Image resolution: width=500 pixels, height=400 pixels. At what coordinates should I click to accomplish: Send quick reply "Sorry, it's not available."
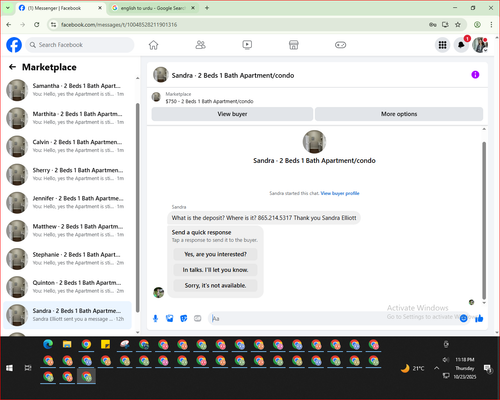215,285
